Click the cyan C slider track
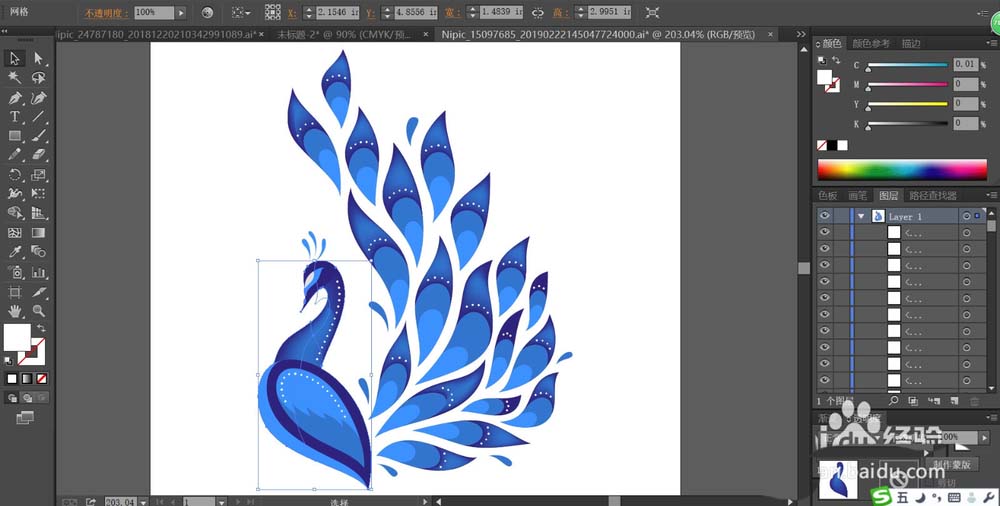 [906, 64]
